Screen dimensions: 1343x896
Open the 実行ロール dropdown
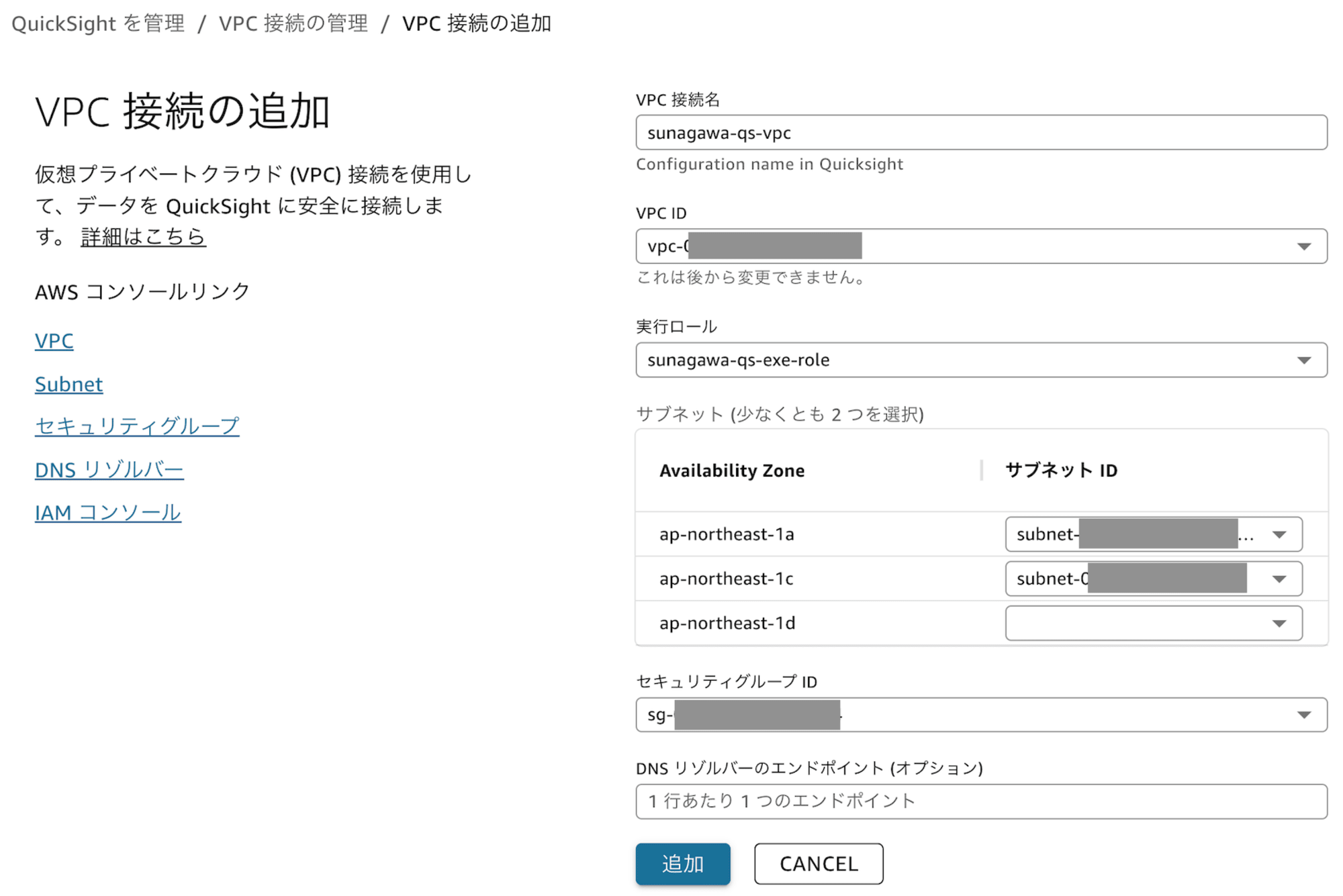click(981, 360)
